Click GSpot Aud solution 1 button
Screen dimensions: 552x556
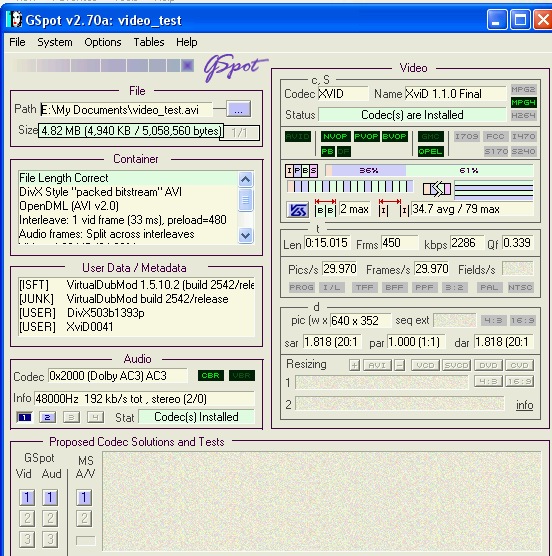point(50,497)
